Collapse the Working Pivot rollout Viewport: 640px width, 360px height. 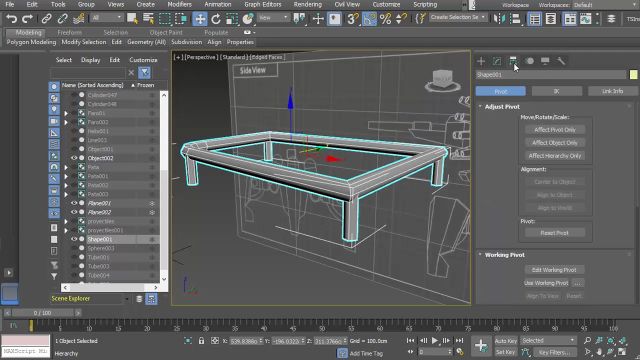505,255
